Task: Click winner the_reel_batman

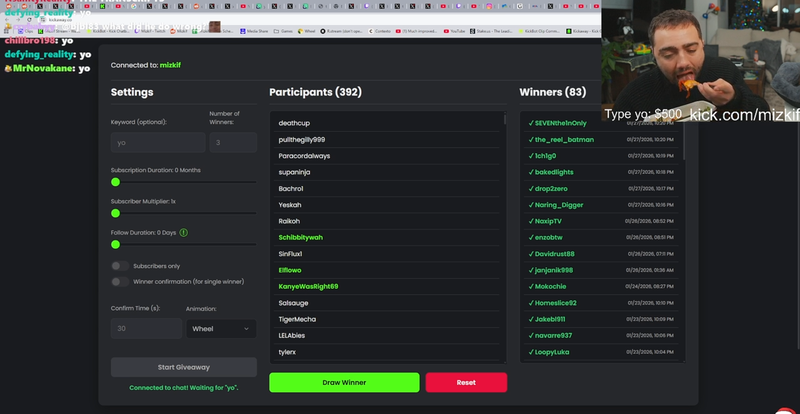Action: 564,139
